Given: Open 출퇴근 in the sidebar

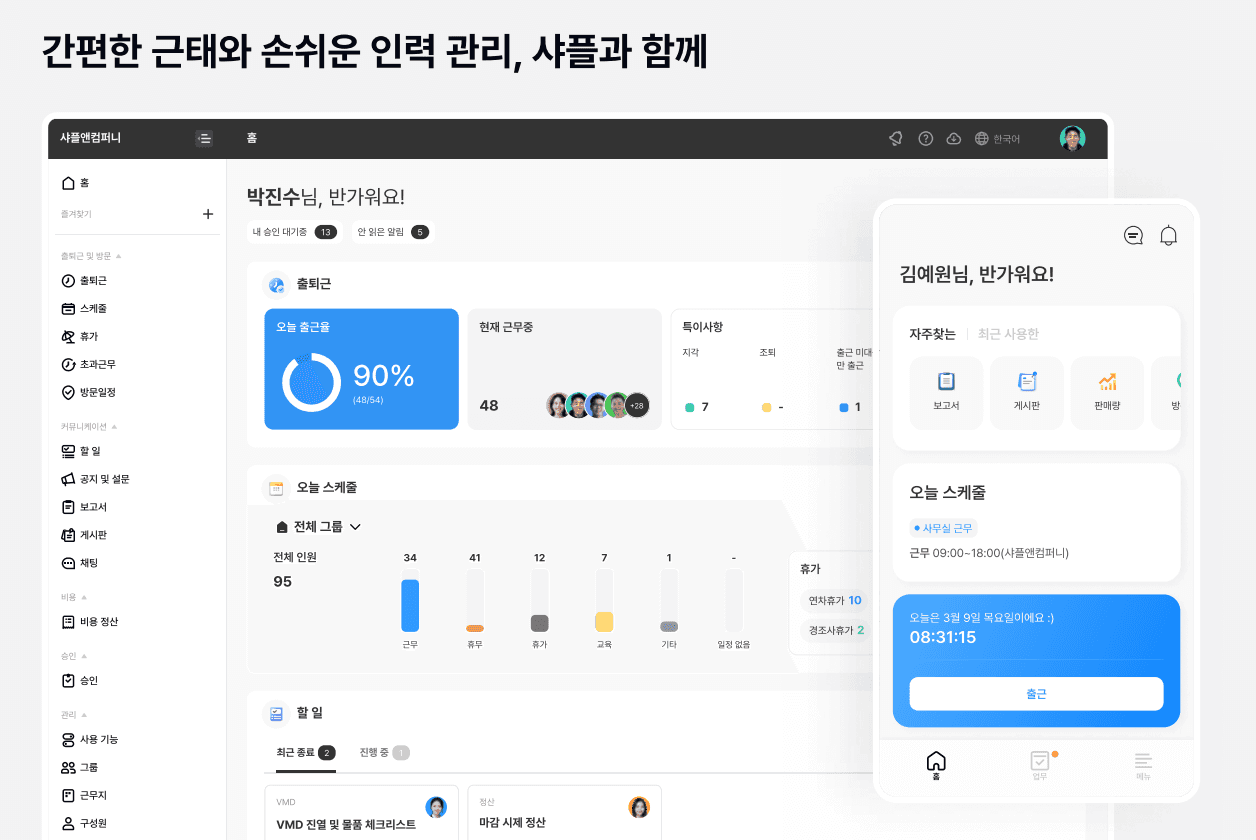Looking at the screenshot, I should tap(84, 281).
